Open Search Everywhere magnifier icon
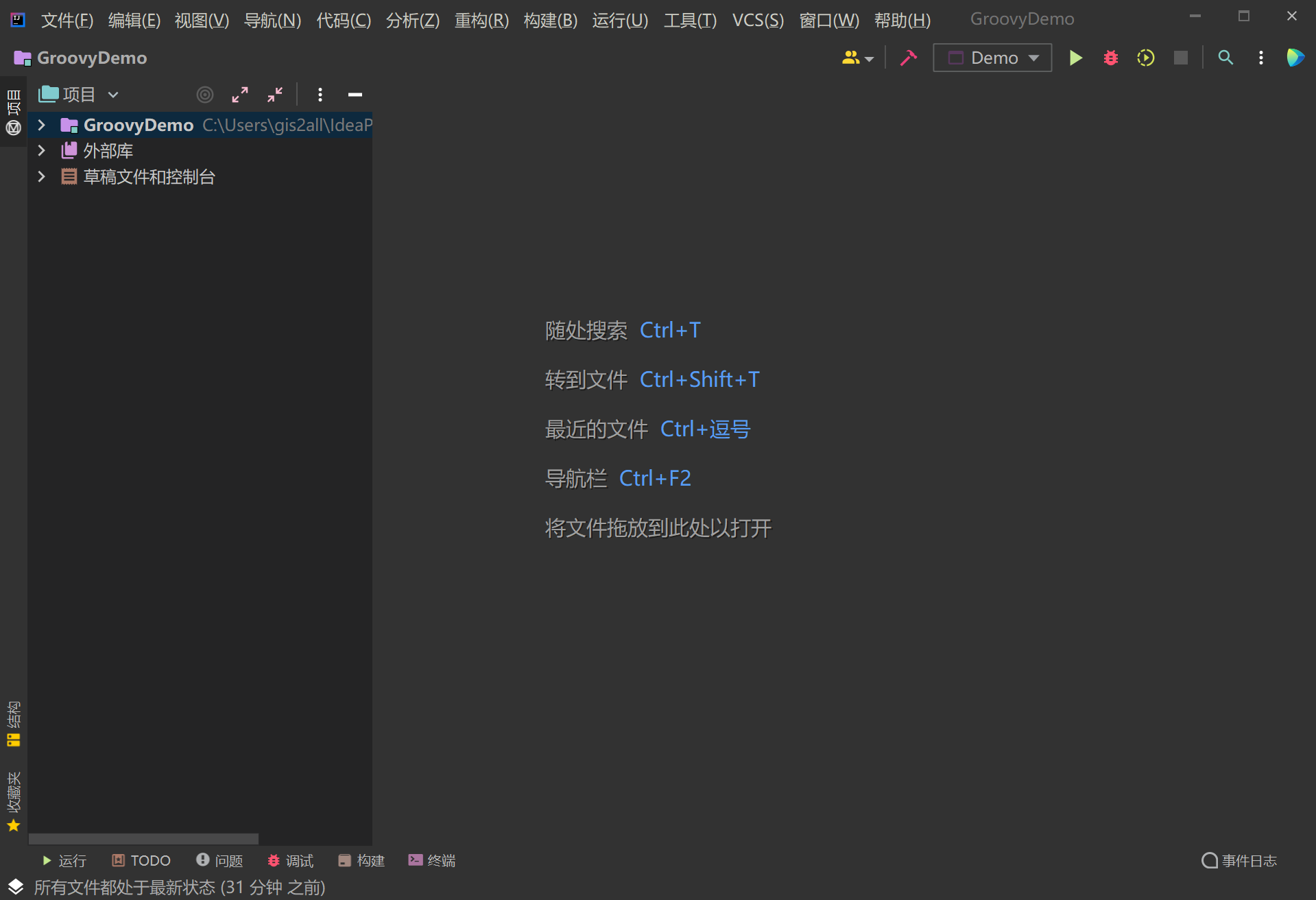1316x900 pixels. click(1225, 58)
